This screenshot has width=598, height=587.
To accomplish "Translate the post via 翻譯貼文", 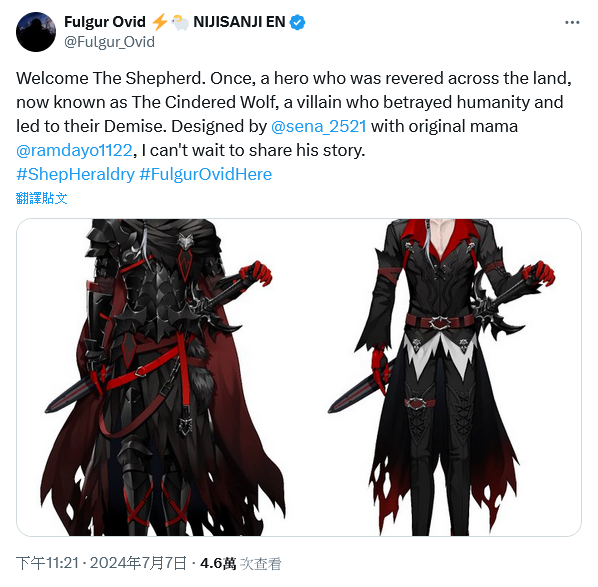I will coord(42,198).
